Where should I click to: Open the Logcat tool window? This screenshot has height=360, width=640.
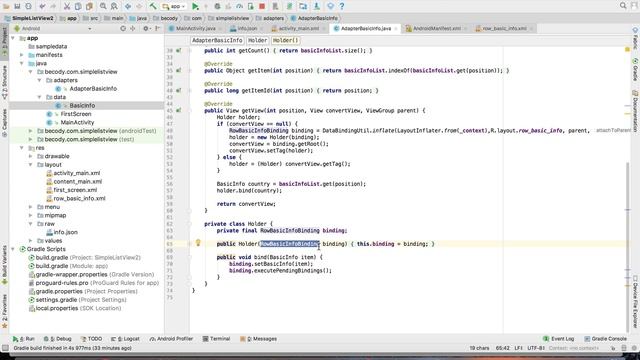click(x=125, y=339)
